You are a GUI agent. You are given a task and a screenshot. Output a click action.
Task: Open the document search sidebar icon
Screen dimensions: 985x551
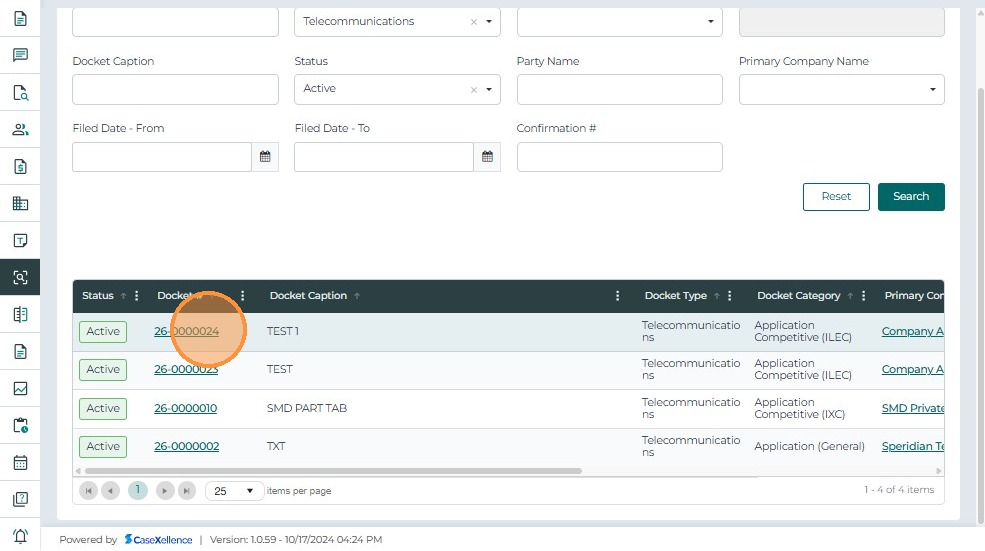[20, 93]
